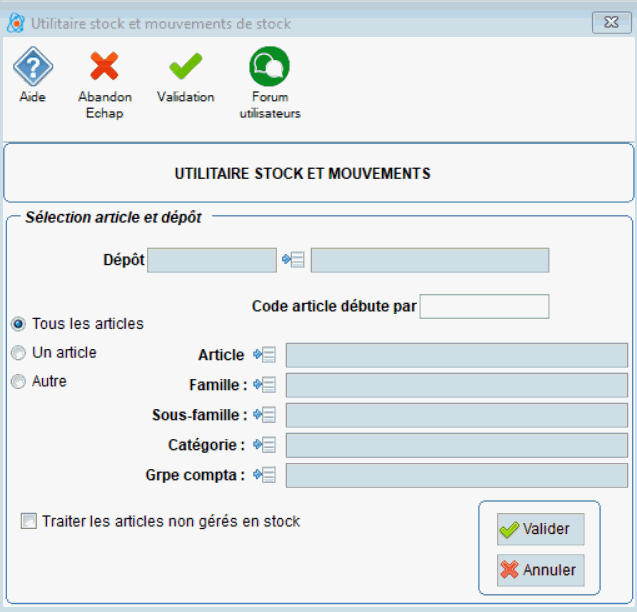Click the Dépôt code input field
This screenshot has width=637, height=612.
(211, 261)
